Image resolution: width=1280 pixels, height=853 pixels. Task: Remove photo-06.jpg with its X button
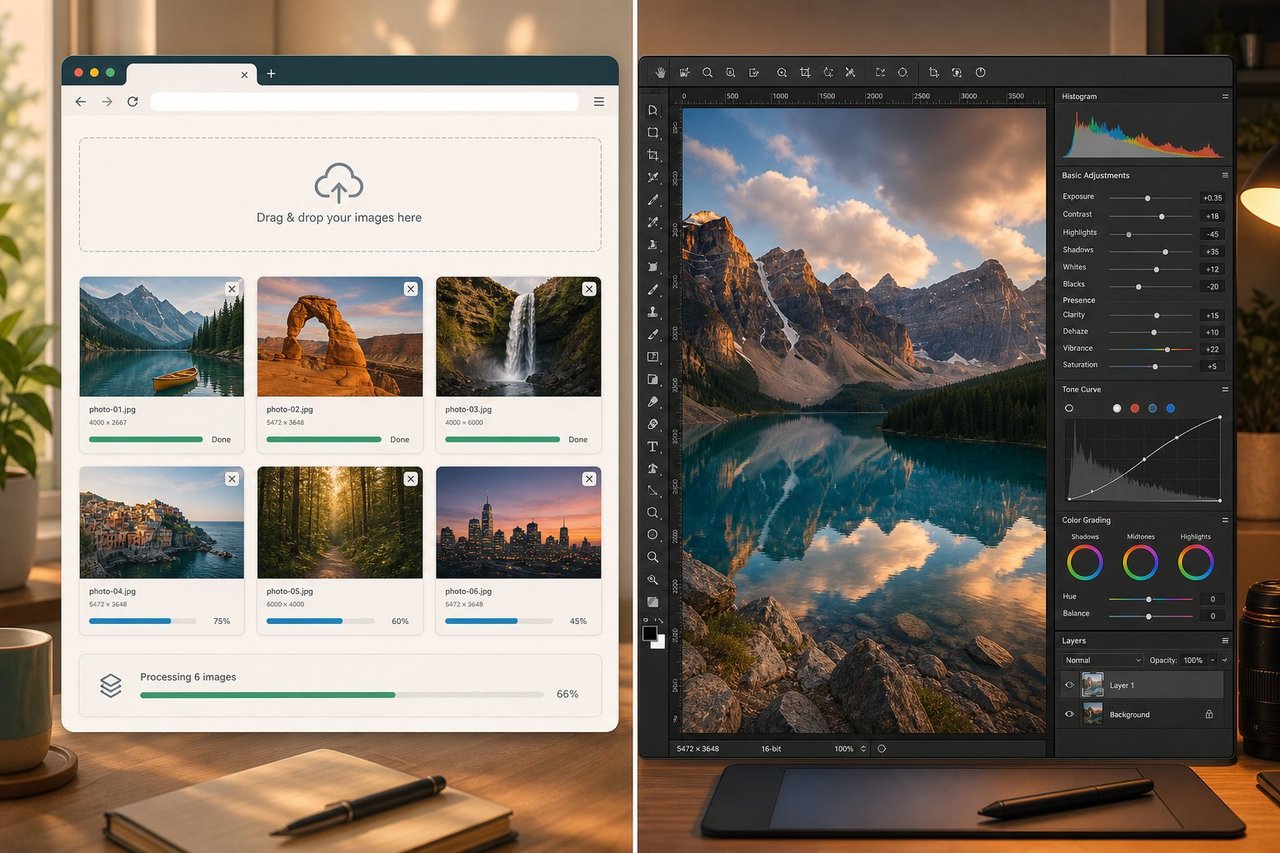click(589, 479)
